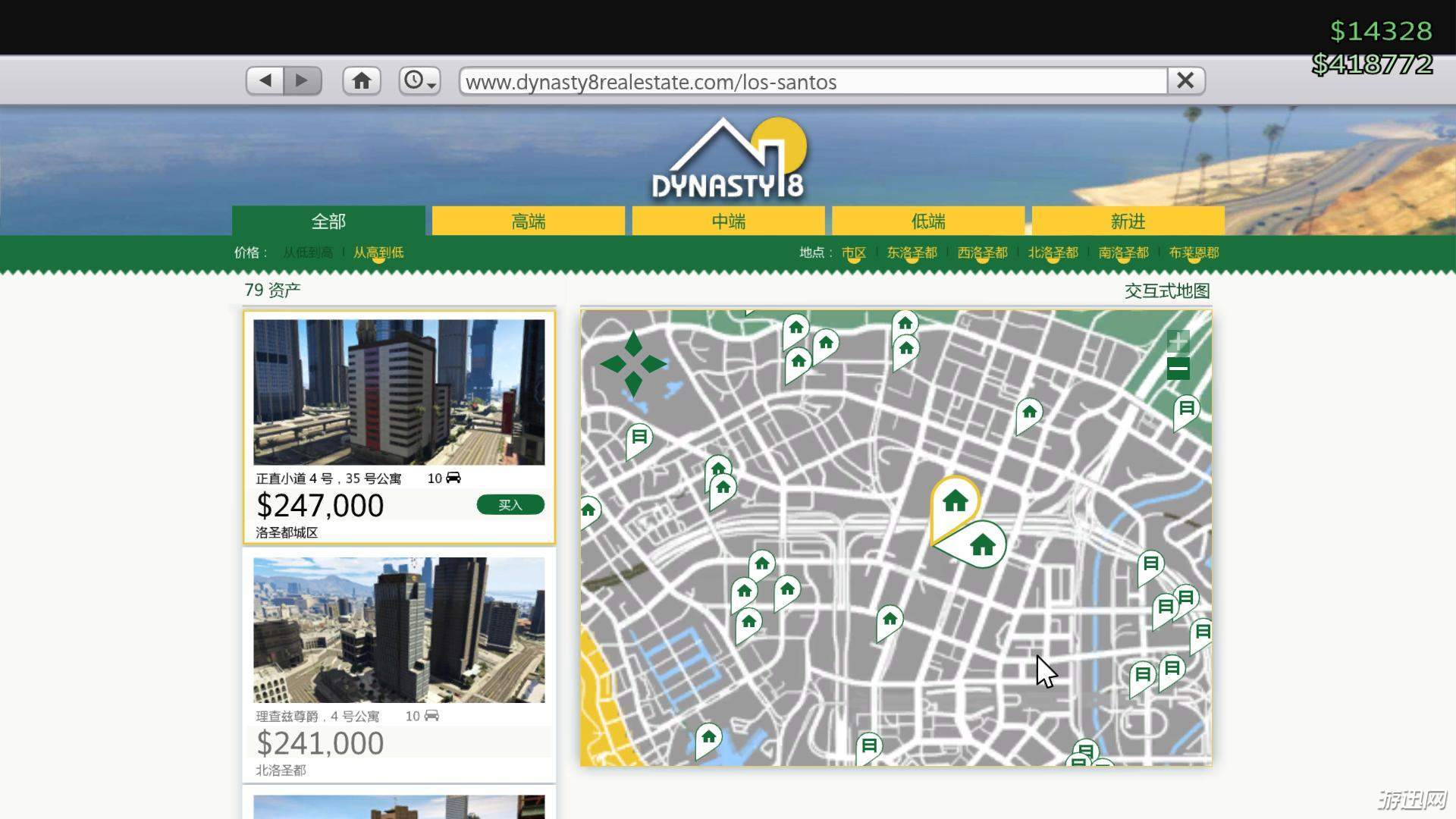Click the browser forward arrow button
Viewport: 1456px width, 819px height.
[x=303, y=80]
